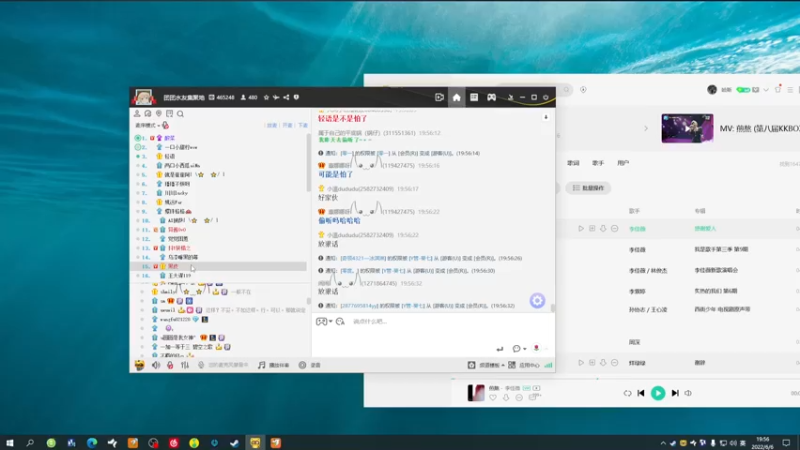Click the location pin icon above mic queue

click(x=159, y=114)
